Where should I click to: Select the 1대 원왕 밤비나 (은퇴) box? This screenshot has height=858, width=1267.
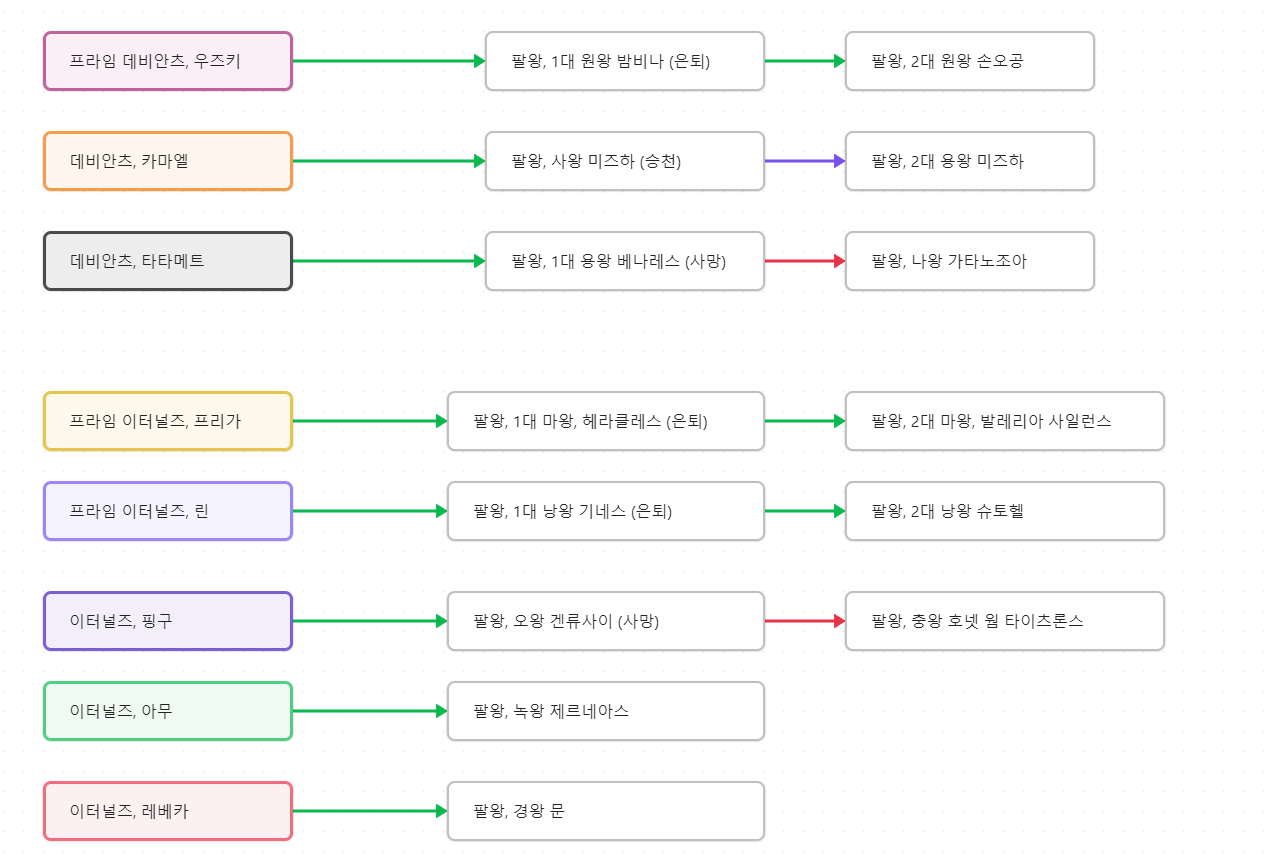coord(625,61)
